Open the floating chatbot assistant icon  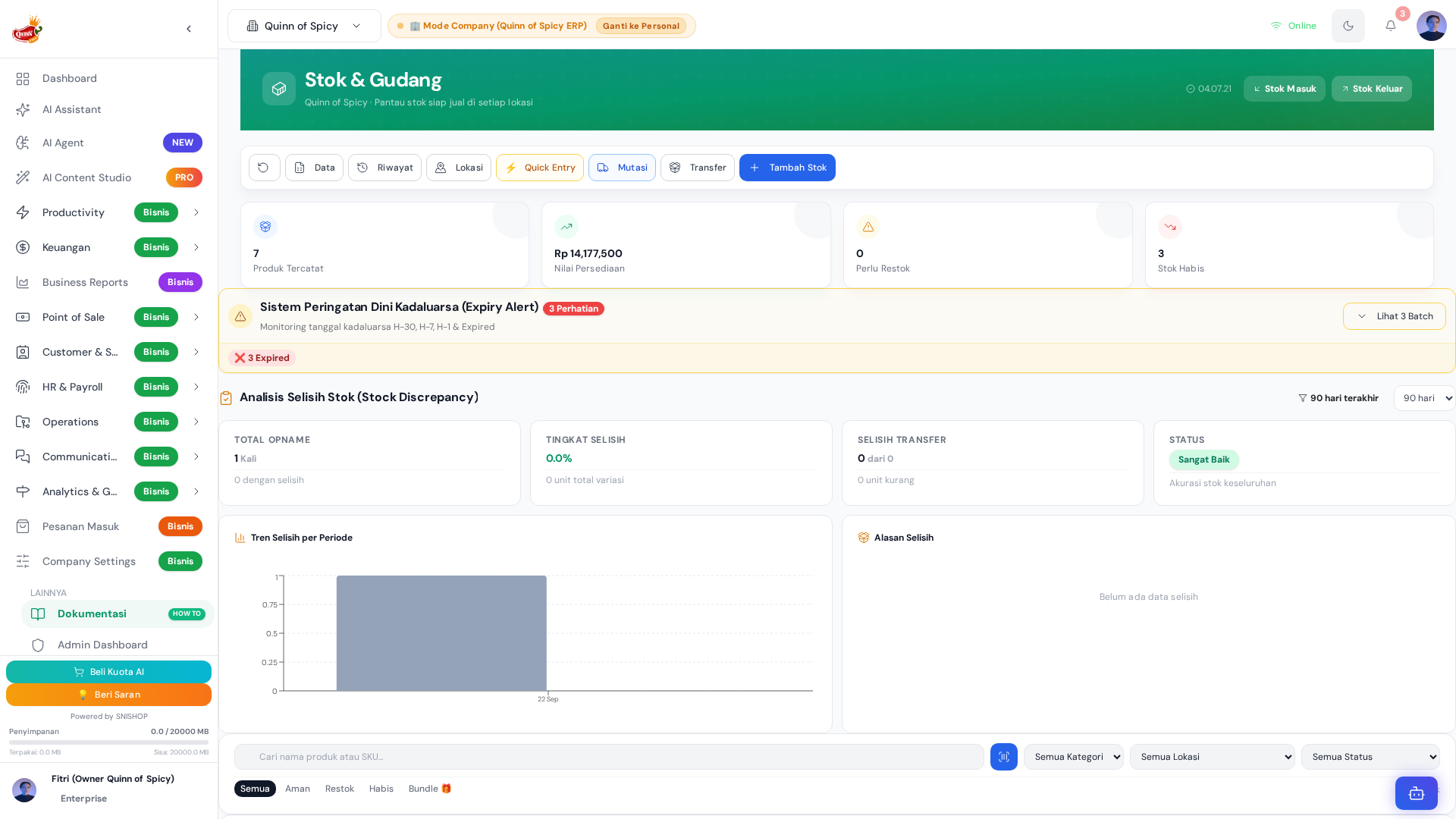(1416, 793)
